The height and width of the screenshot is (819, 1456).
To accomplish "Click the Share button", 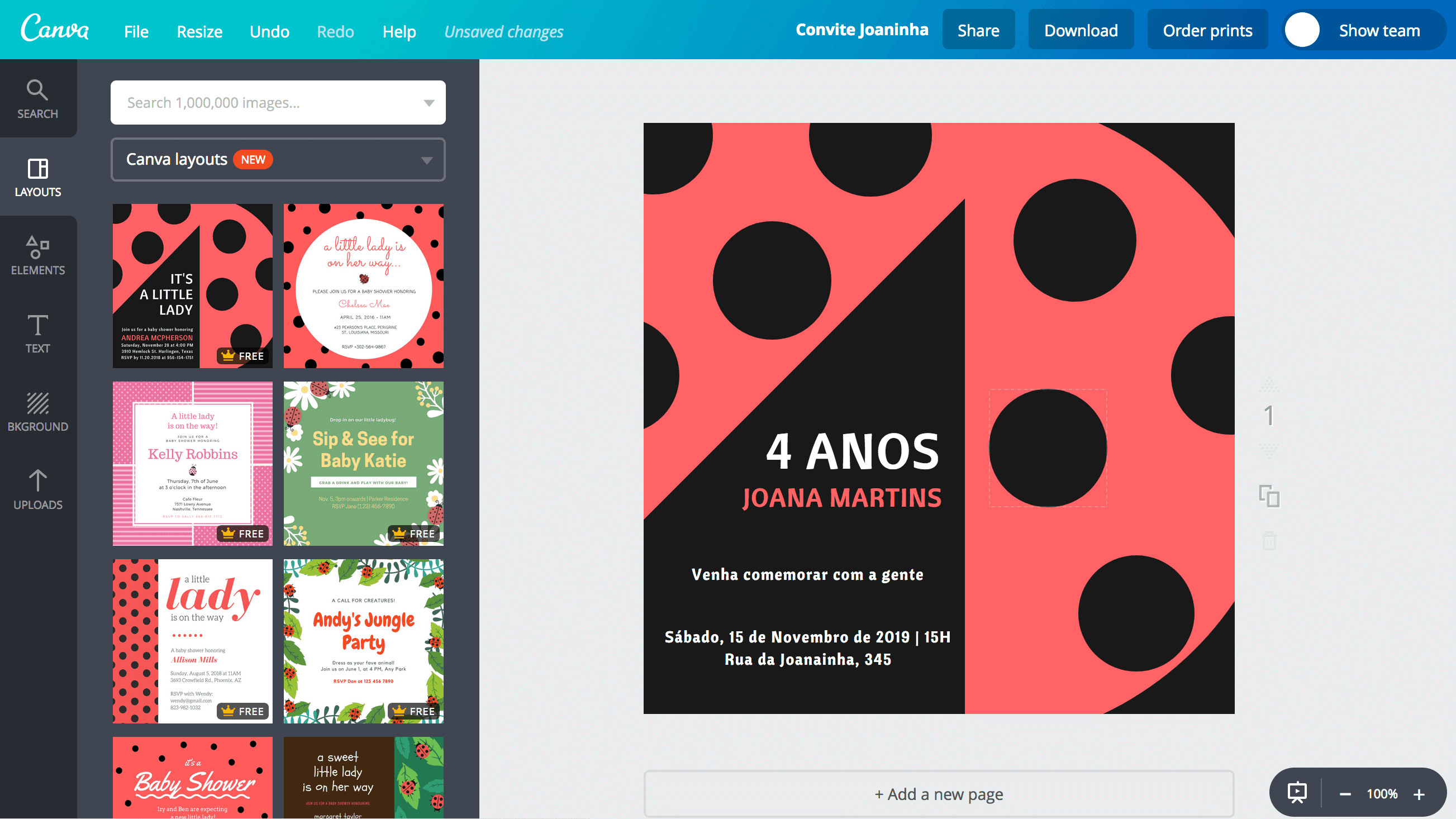I will pyautogui.click(x=978, y=30).
